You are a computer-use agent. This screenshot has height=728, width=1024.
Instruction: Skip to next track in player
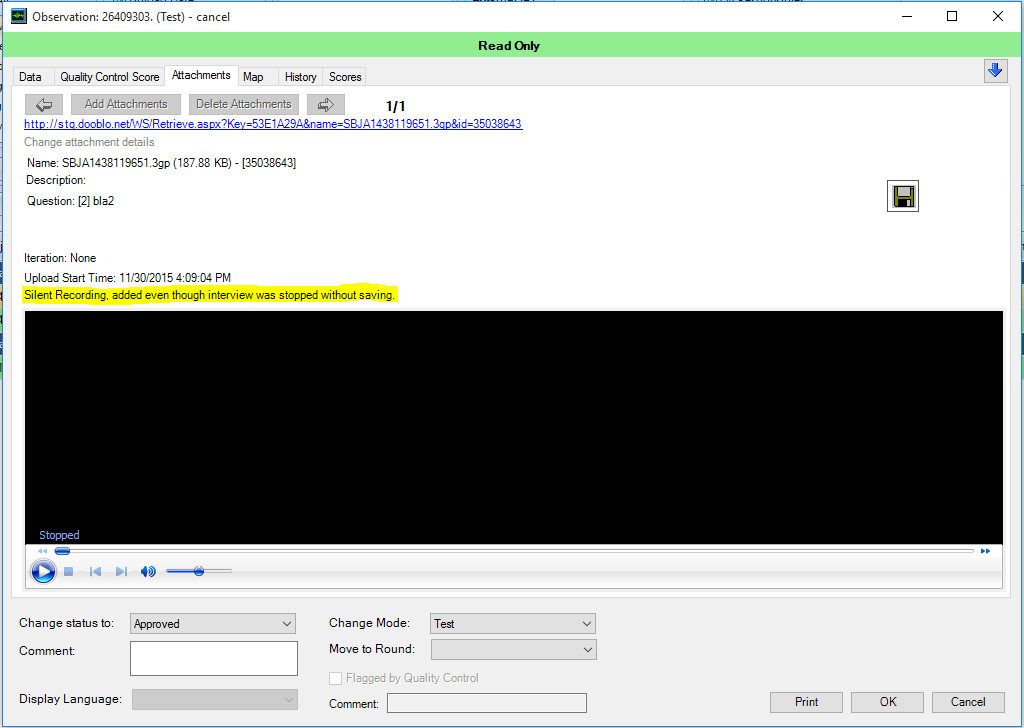121,572
